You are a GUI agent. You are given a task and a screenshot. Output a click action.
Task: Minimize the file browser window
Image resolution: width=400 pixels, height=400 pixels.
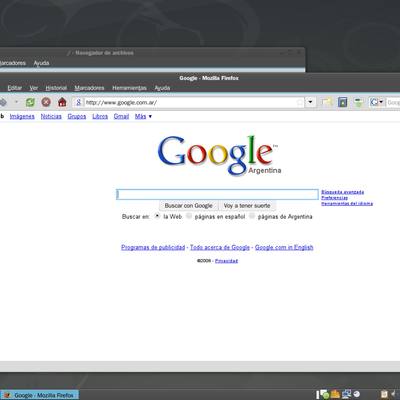pyautogui.click(x=282, y=52)
